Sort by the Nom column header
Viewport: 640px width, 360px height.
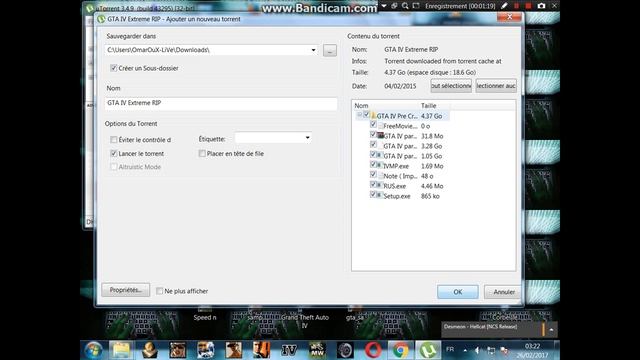click(x=385, y=106)
